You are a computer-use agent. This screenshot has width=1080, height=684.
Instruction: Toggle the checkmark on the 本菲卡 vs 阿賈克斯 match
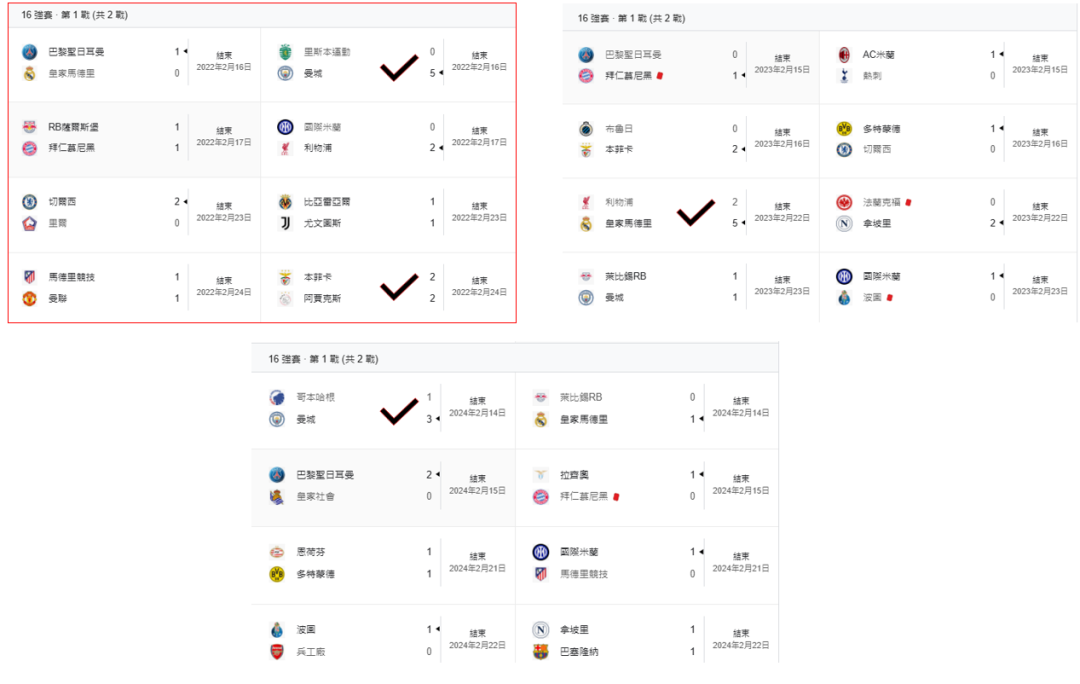pyautogui.click(x=399, y=287)
